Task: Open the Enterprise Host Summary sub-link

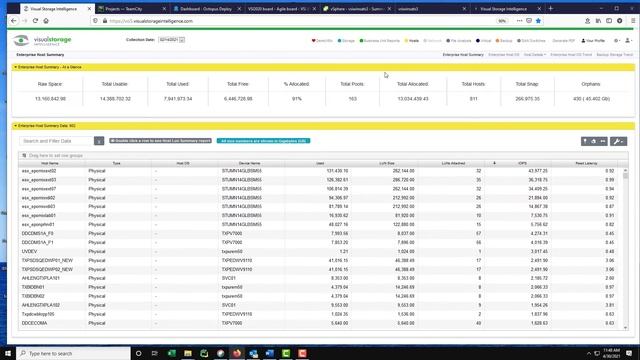Action: (463, 55)
